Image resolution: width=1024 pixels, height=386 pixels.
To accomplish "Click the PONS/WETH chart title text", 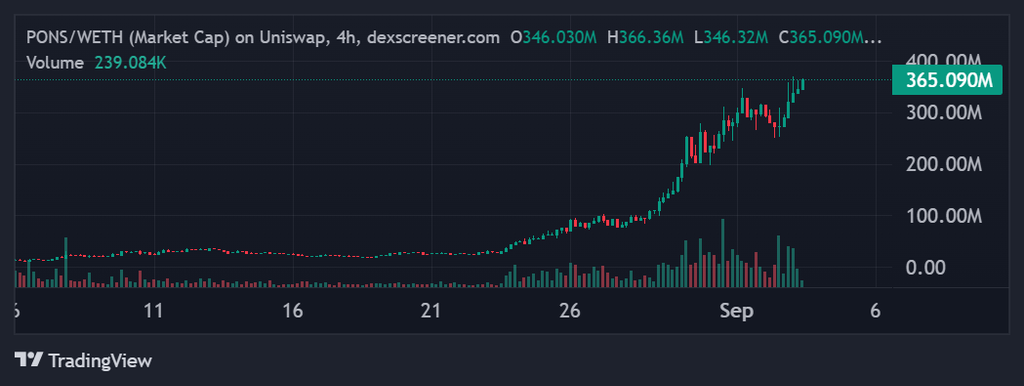I will [263, 38].
